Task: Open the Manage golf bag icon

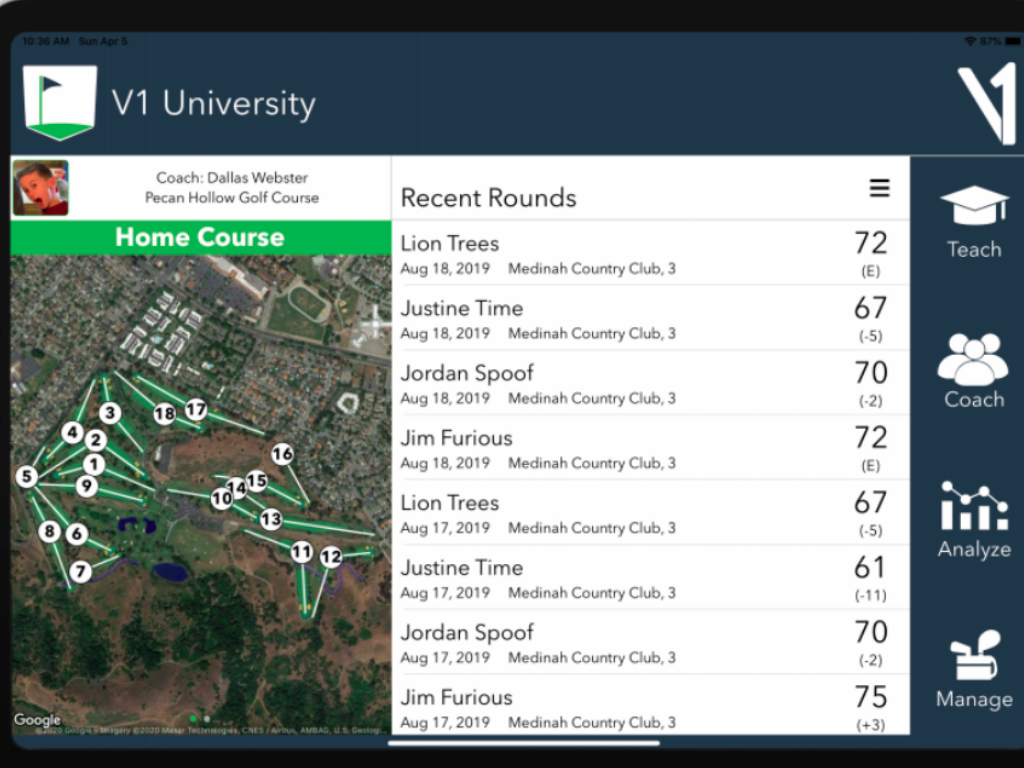Action: 974,655
